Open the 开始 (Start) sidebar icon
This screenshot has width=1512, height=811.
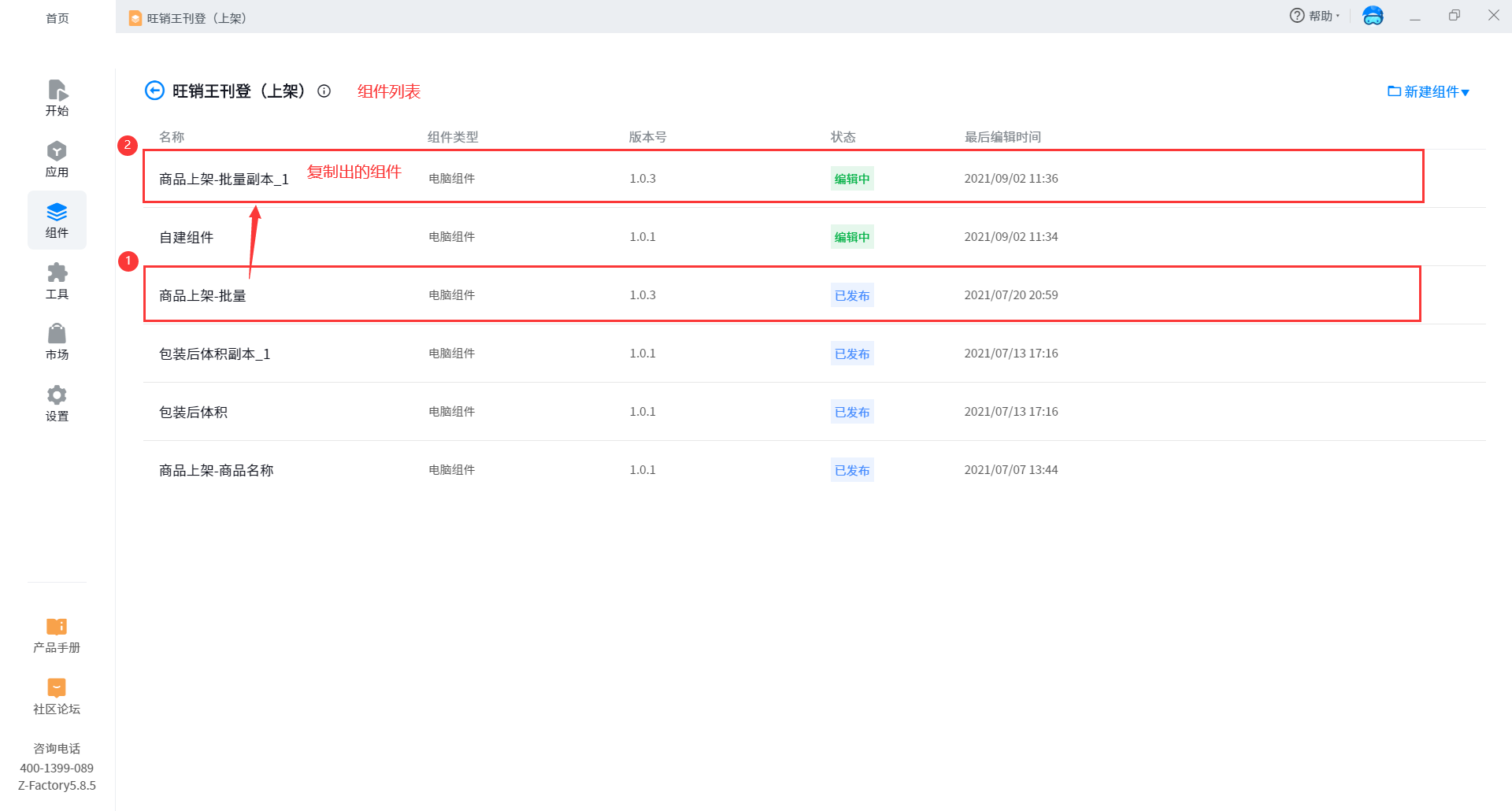(x=57, y=98)
